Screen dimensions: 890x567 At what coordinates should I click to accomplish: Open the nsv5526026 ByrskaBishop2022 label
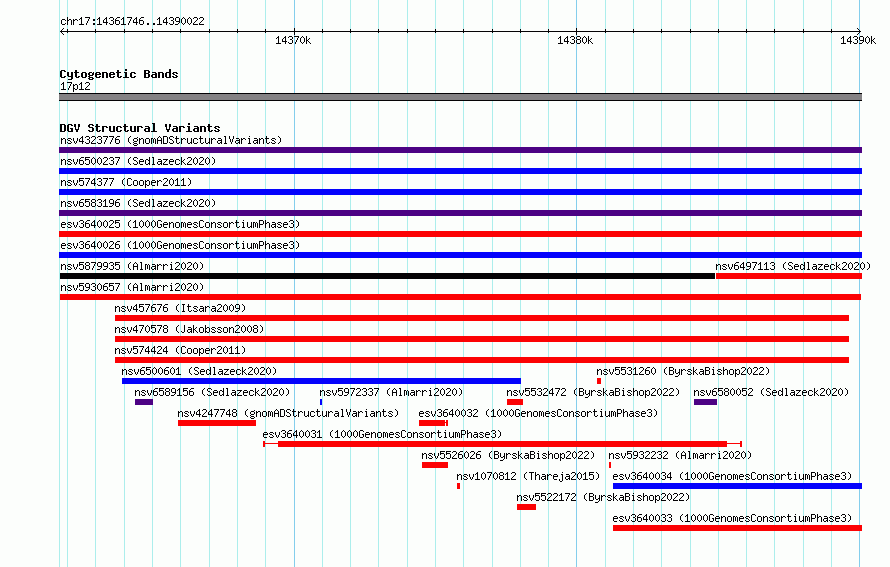coord(508,455)
